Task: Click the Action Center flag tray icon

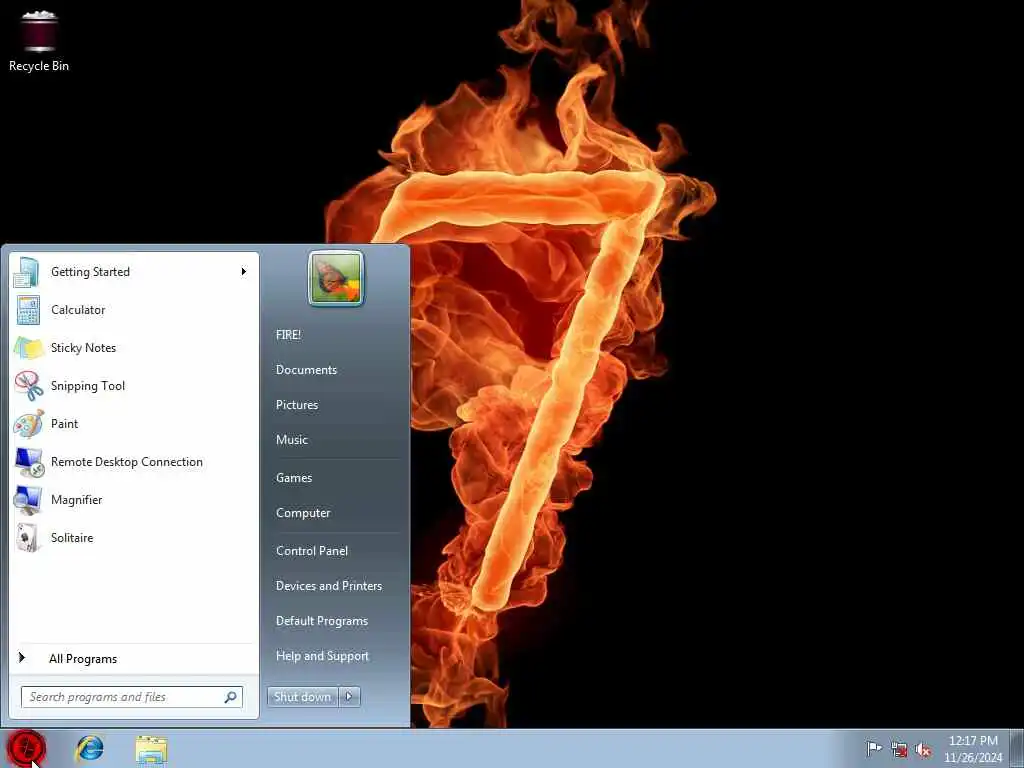Action: coord(873,749)
